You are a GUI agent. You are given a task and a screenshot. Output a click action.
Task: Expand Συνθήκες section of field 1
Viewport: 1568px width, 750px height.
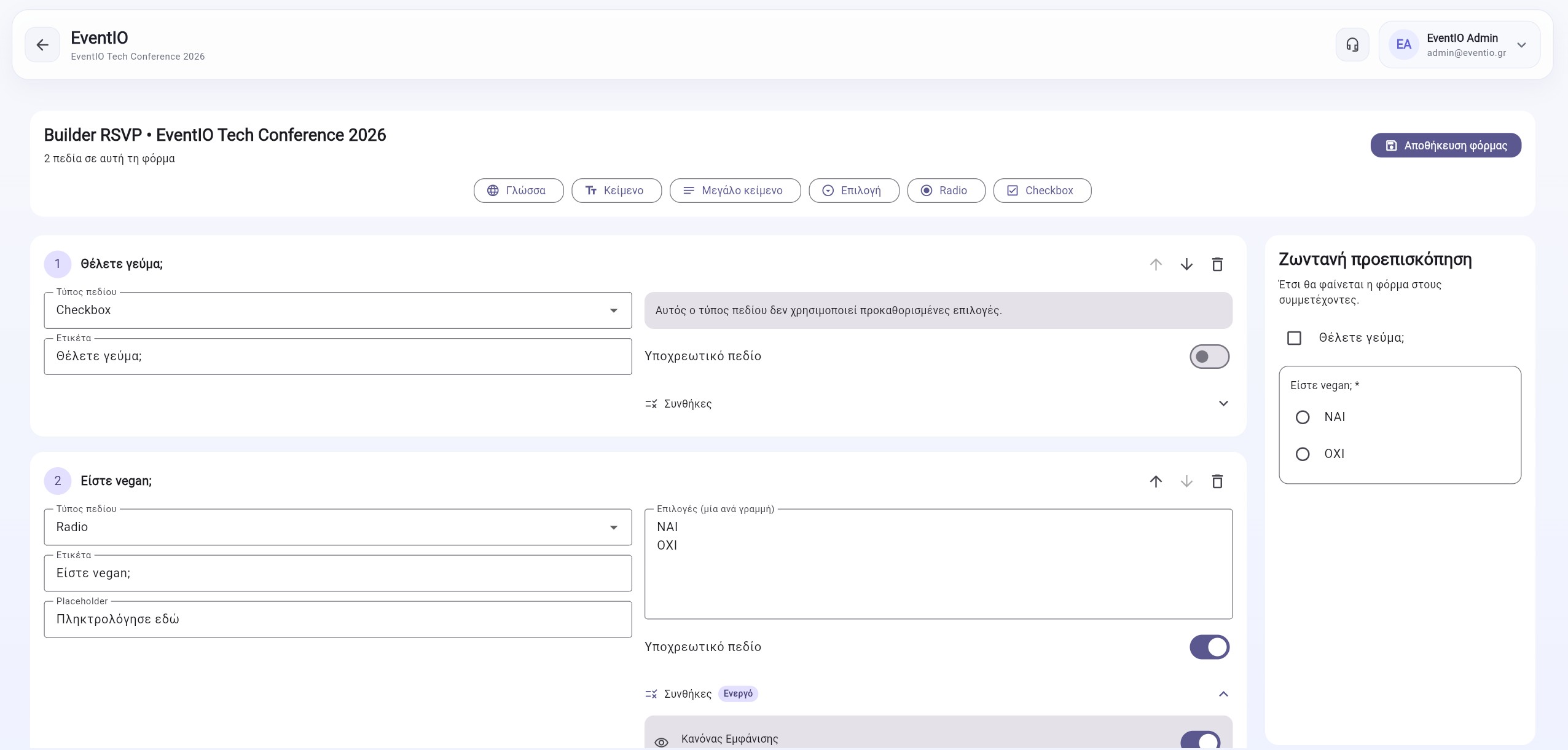click(x=938, y=404)
